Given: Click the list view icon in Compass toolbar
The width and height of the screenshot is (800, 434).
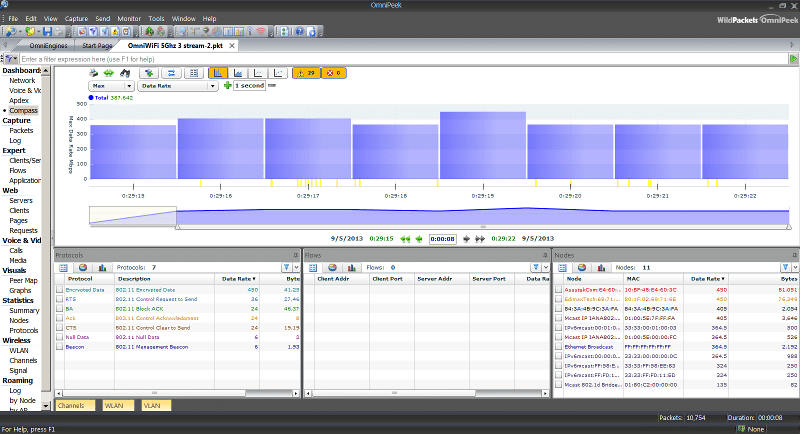Looking at the screenshot, I should pyautogui.click(x=194, y=73).
